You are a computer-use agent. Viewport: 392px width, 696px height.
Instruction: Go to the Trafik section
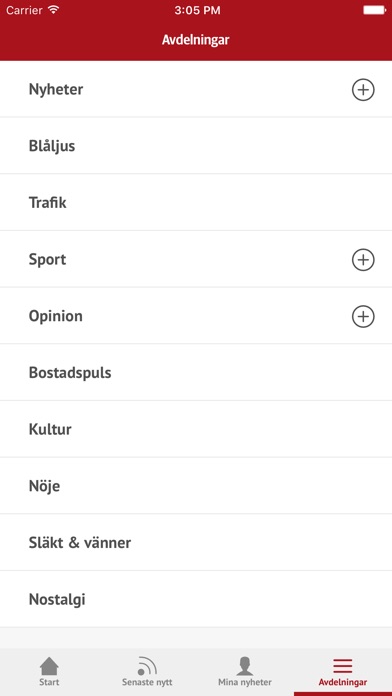(x=196, y=203)
